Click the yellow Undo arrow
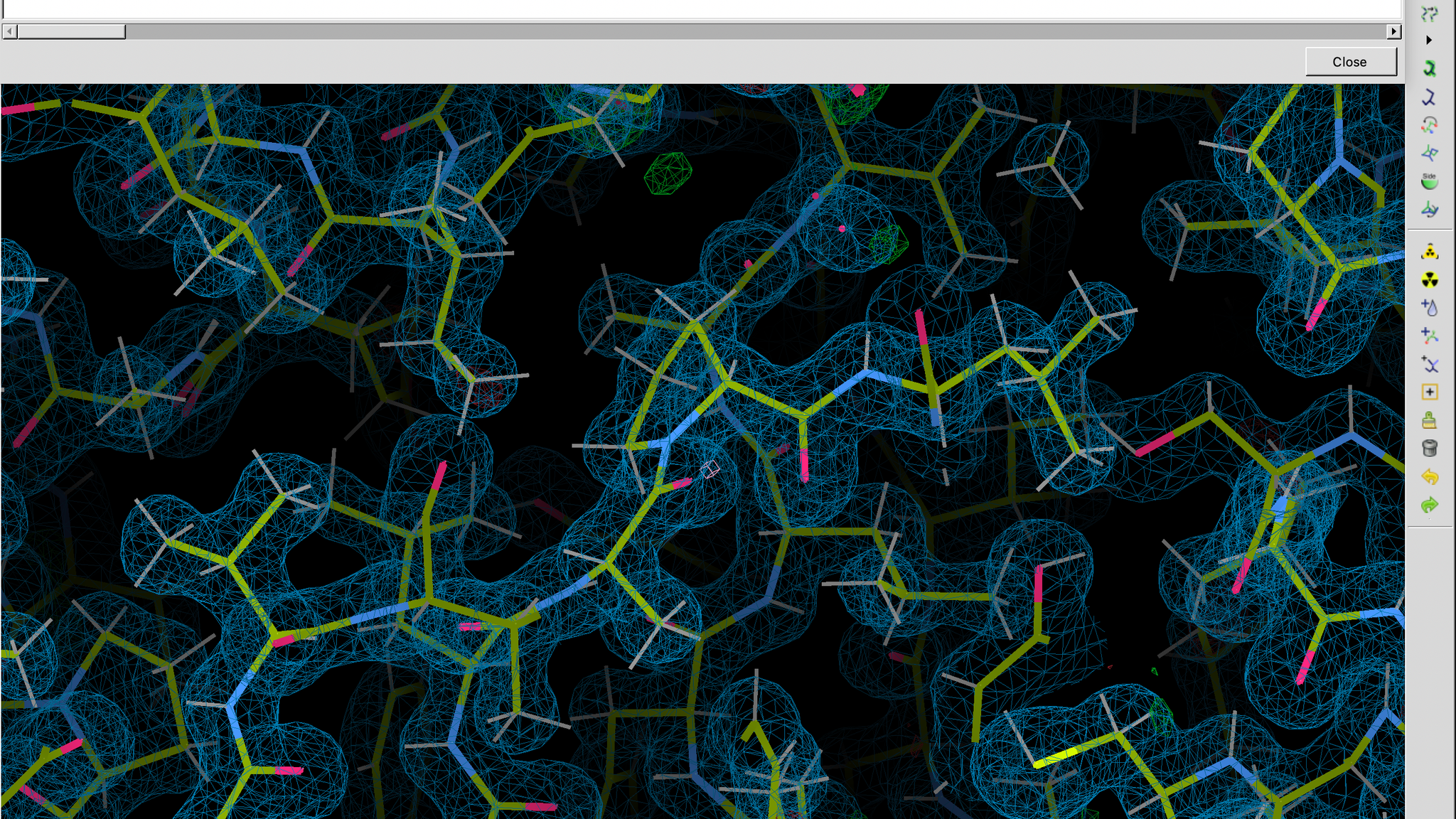 pyautogui.click(x=1430, y=476)
